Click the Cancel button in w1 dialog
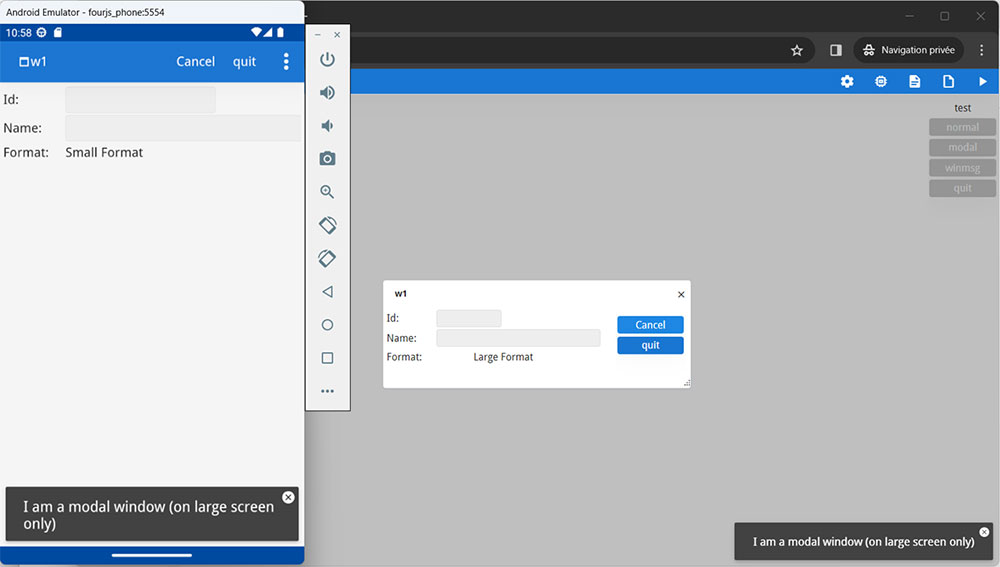1000x567 pixels. 650,325
